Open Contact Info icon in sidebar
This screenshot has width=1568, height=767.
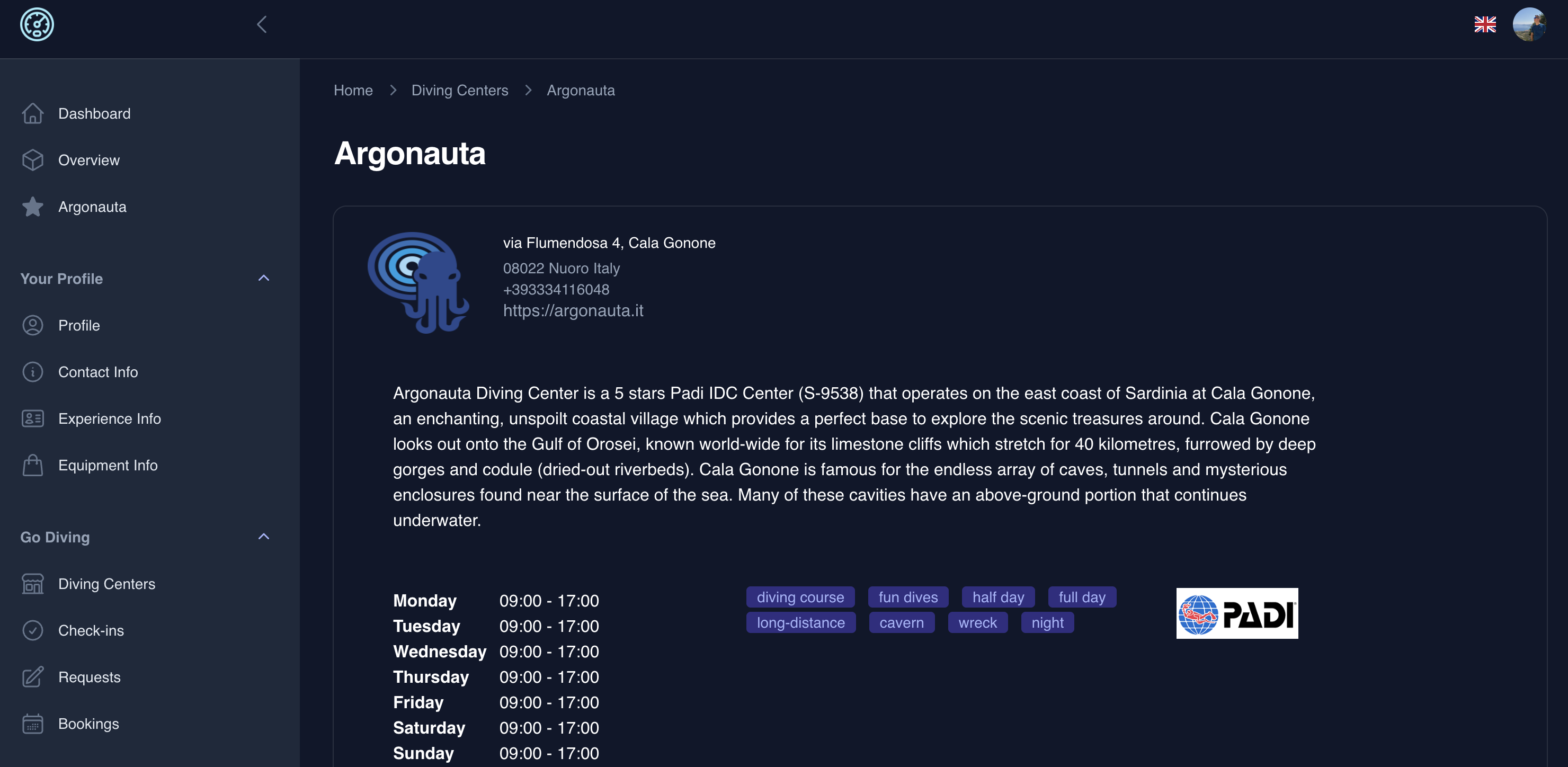click(32, 372)
